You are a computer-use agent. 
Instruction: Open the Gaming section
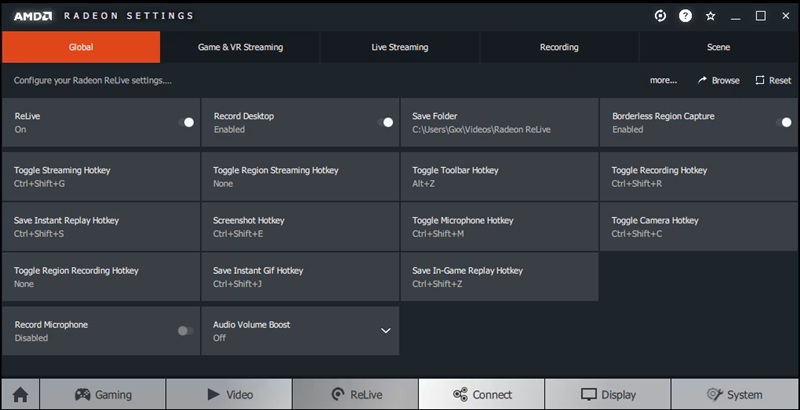pos(103,394)
